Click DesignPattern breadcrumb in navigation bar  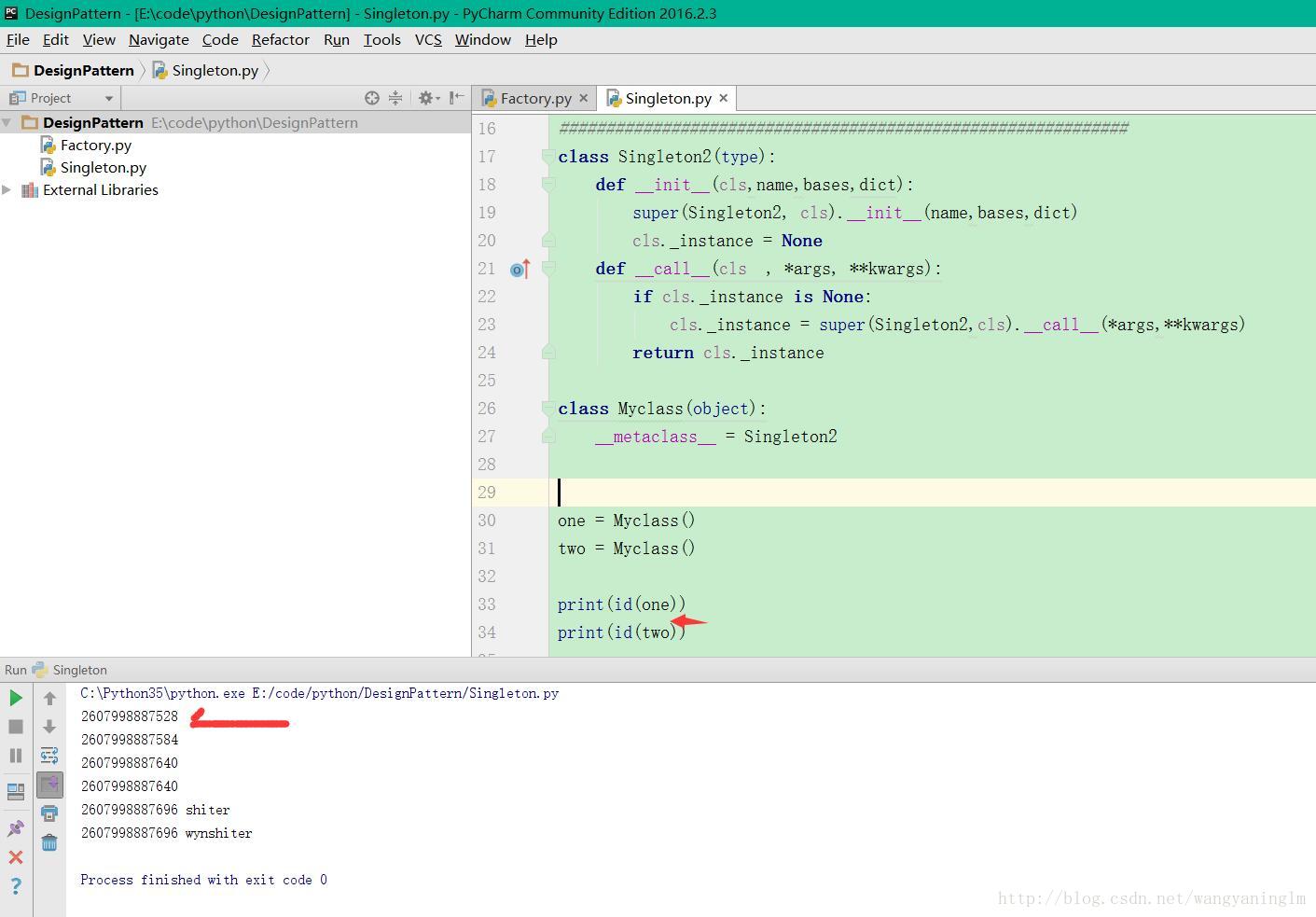75,70
